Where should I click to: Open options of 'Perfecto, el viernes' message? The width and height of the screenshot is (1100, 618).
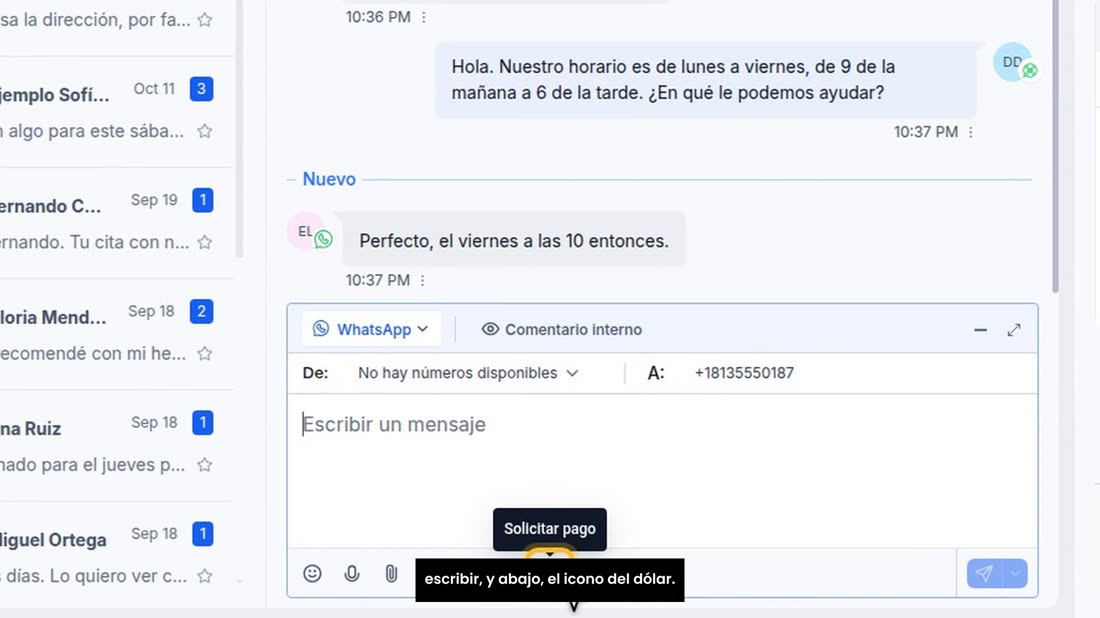click(422, 281)
